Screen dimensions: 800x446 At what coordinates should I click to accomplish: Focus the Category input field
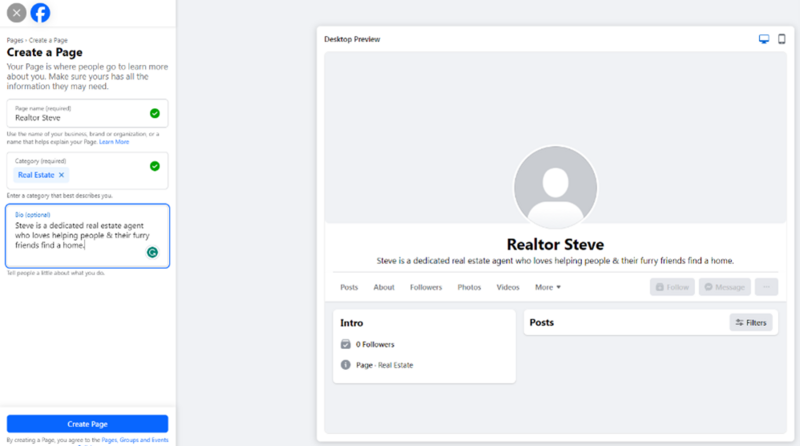point(87,170)
